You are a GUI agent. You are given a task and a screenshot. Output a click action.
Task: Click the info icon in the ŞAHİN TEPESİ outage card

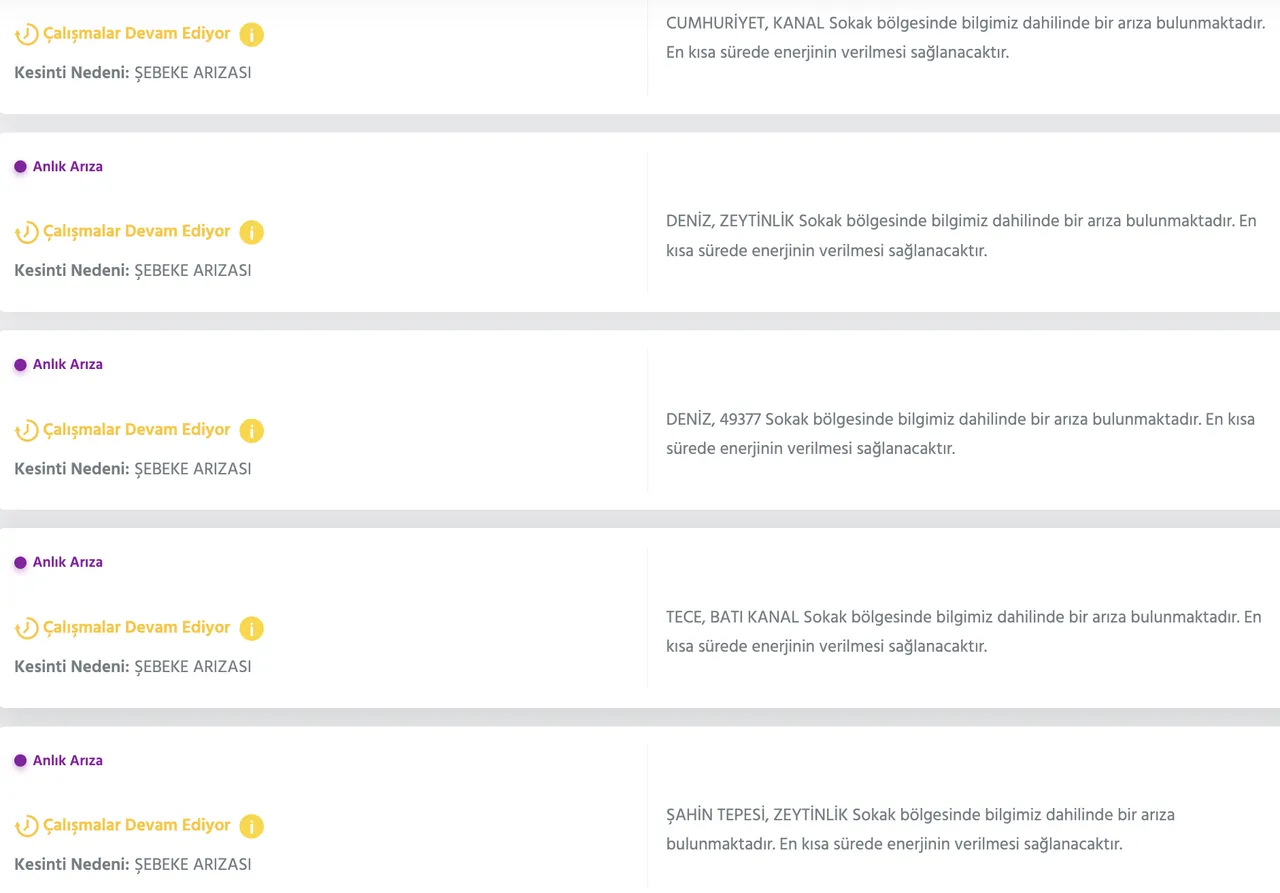click(x=251, y=827)
